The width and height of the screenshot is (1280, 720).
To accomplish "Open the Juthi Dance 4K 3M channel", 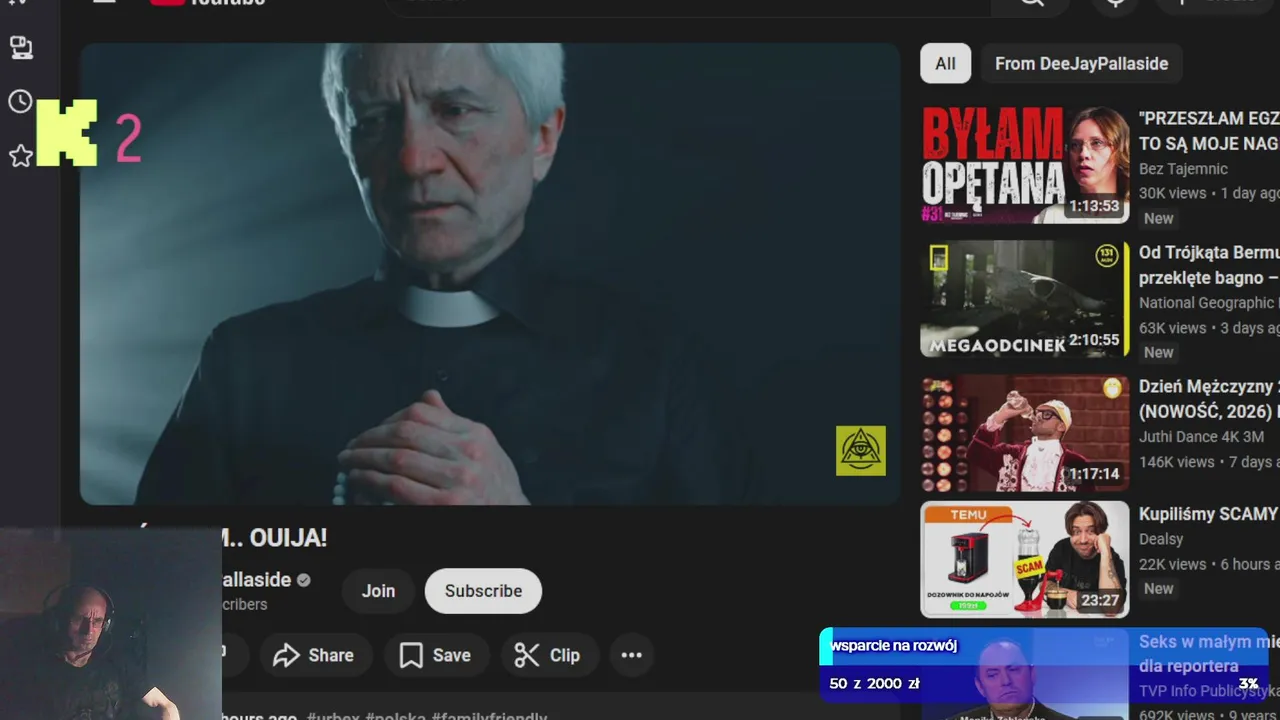I will 1201,437.
